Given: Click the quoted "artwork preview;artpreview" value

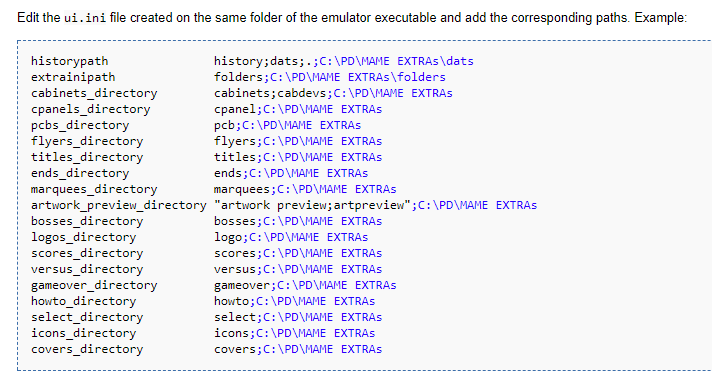Looking at the screenshot, I should click(x=312, y=205).
